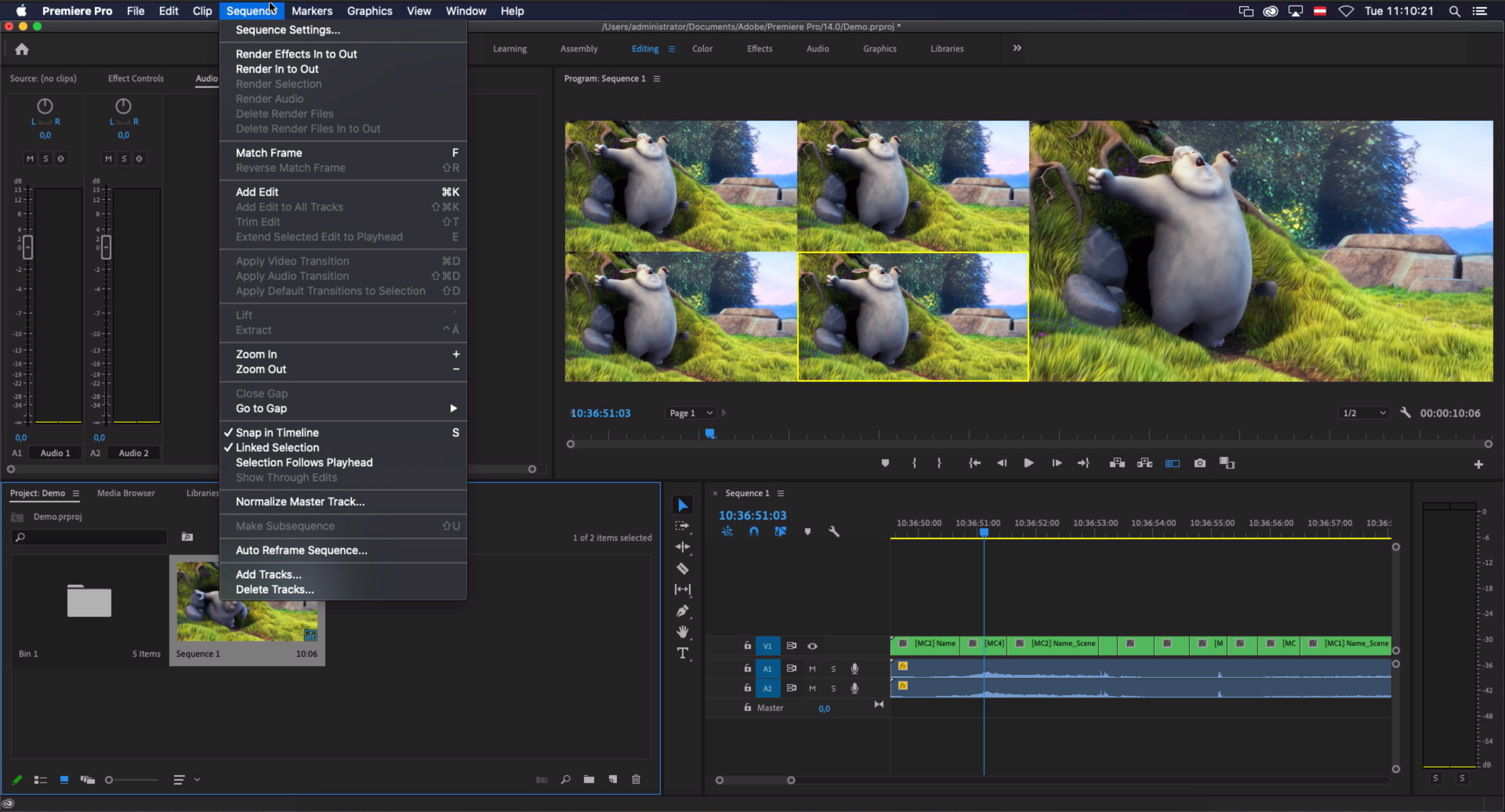Screen dimensions: 1505x812
Task: Select Render In to Out
Action: [344, 69]
